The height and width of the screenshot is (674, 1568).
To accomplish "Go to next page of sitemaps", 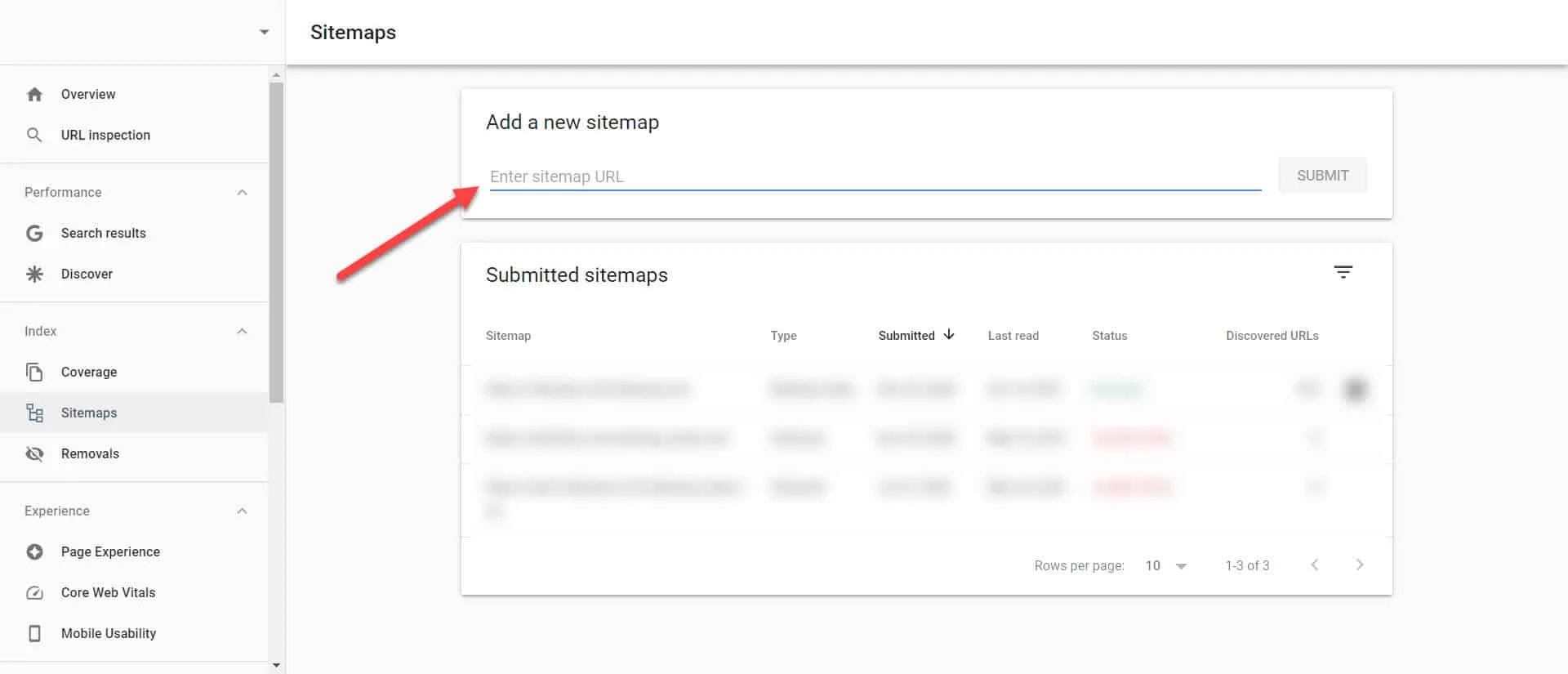I will pos(1360,565).
